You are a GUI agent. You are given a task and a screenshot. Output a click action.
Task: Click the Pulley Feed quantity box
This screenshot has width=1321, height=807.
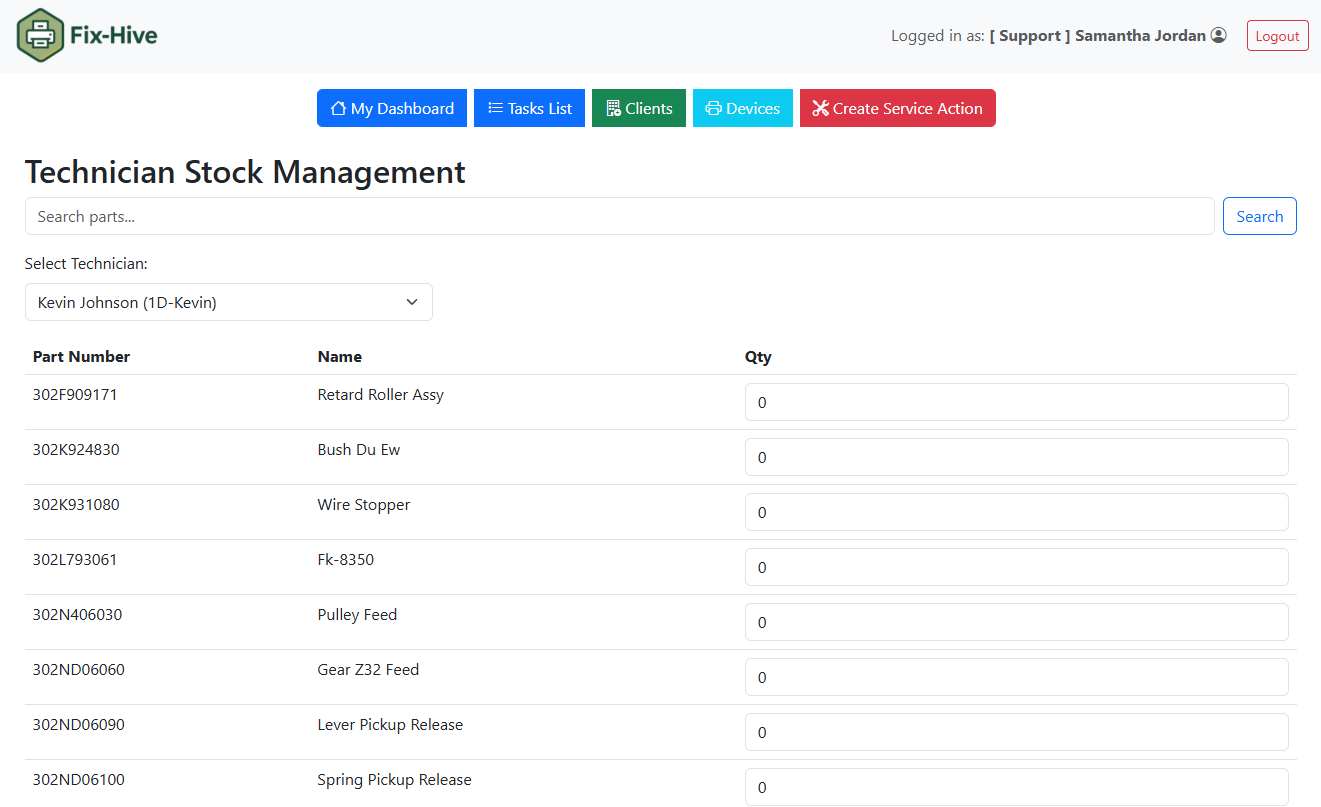click(1016, 622)
